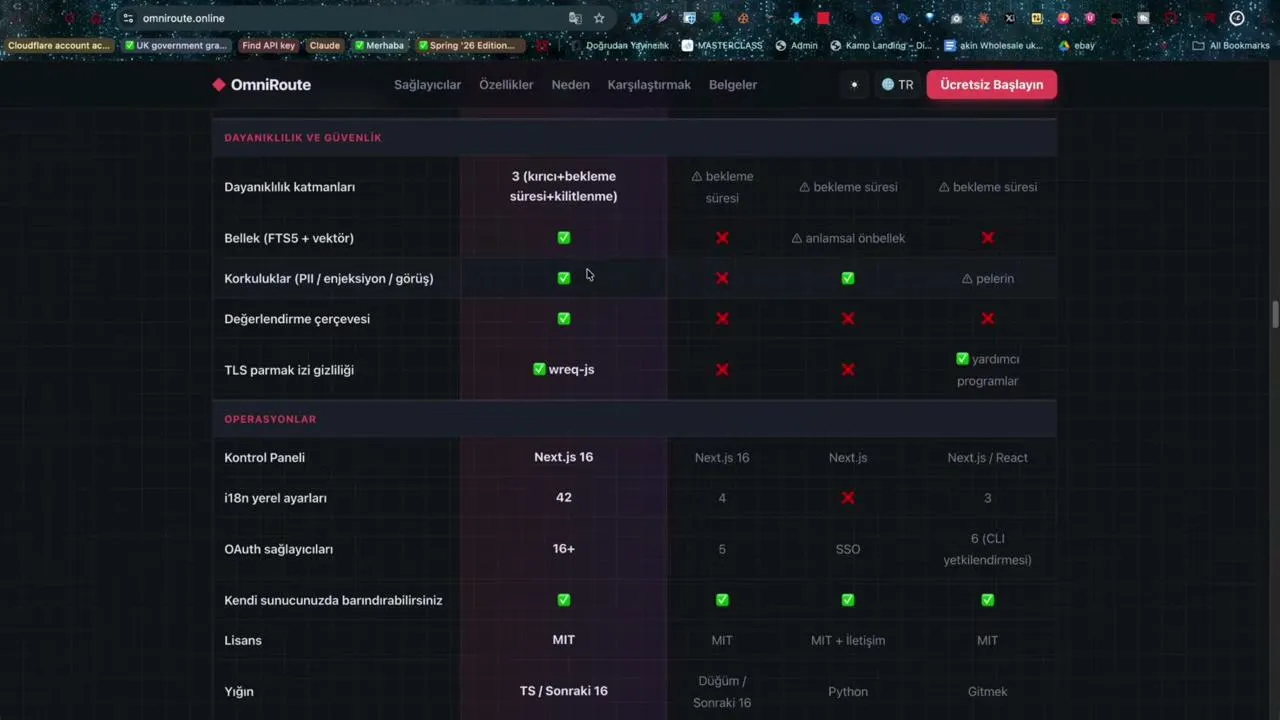Click the Next.js / React cell
Image resolution: width=1280 pixels, height=720 pixels.
coord(988,458)
